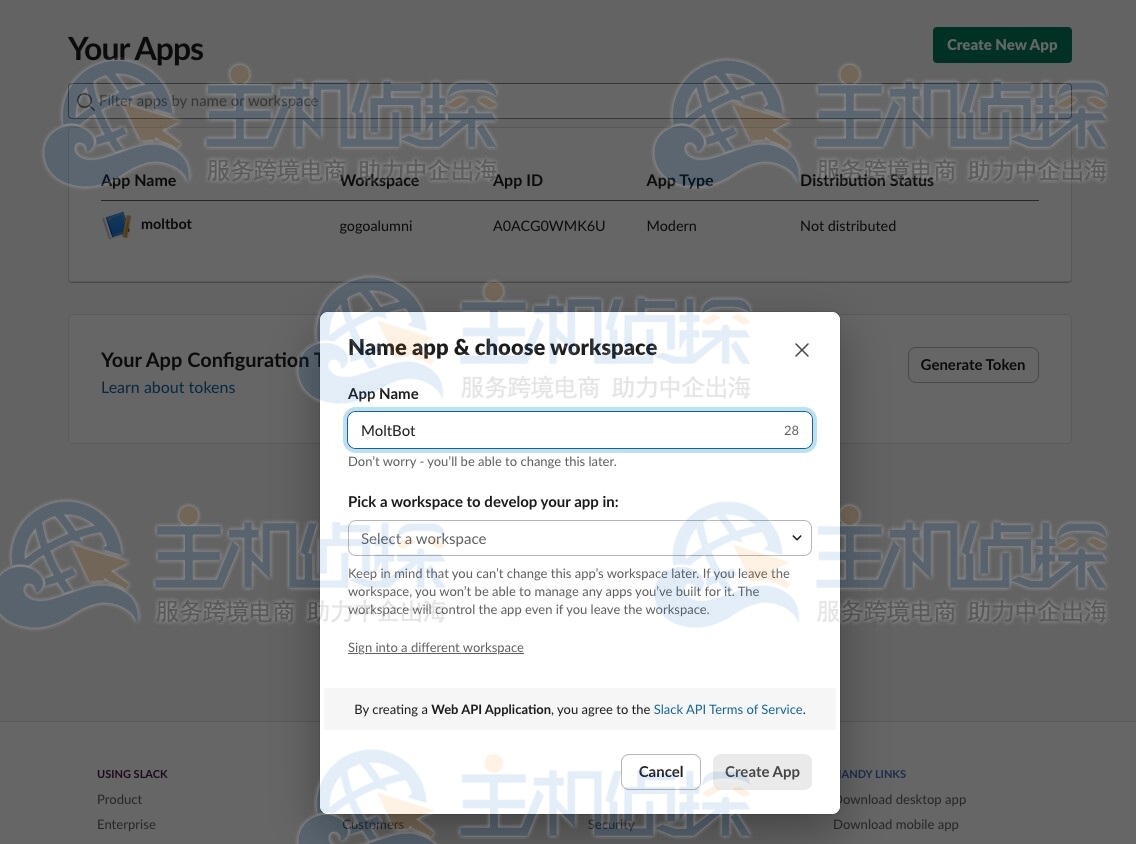The width and height of the screenshot is (1136, 844).
Task: Open the 'Select a workspace' dropdown
Action: coord(580,538)
